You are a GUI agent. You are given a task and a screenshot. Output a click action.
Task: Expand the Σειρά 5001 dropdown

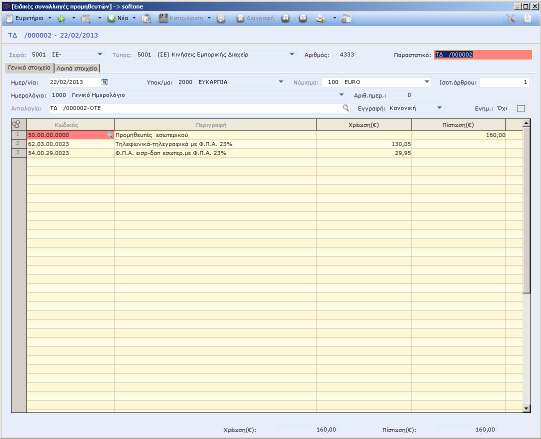[100, 55]
